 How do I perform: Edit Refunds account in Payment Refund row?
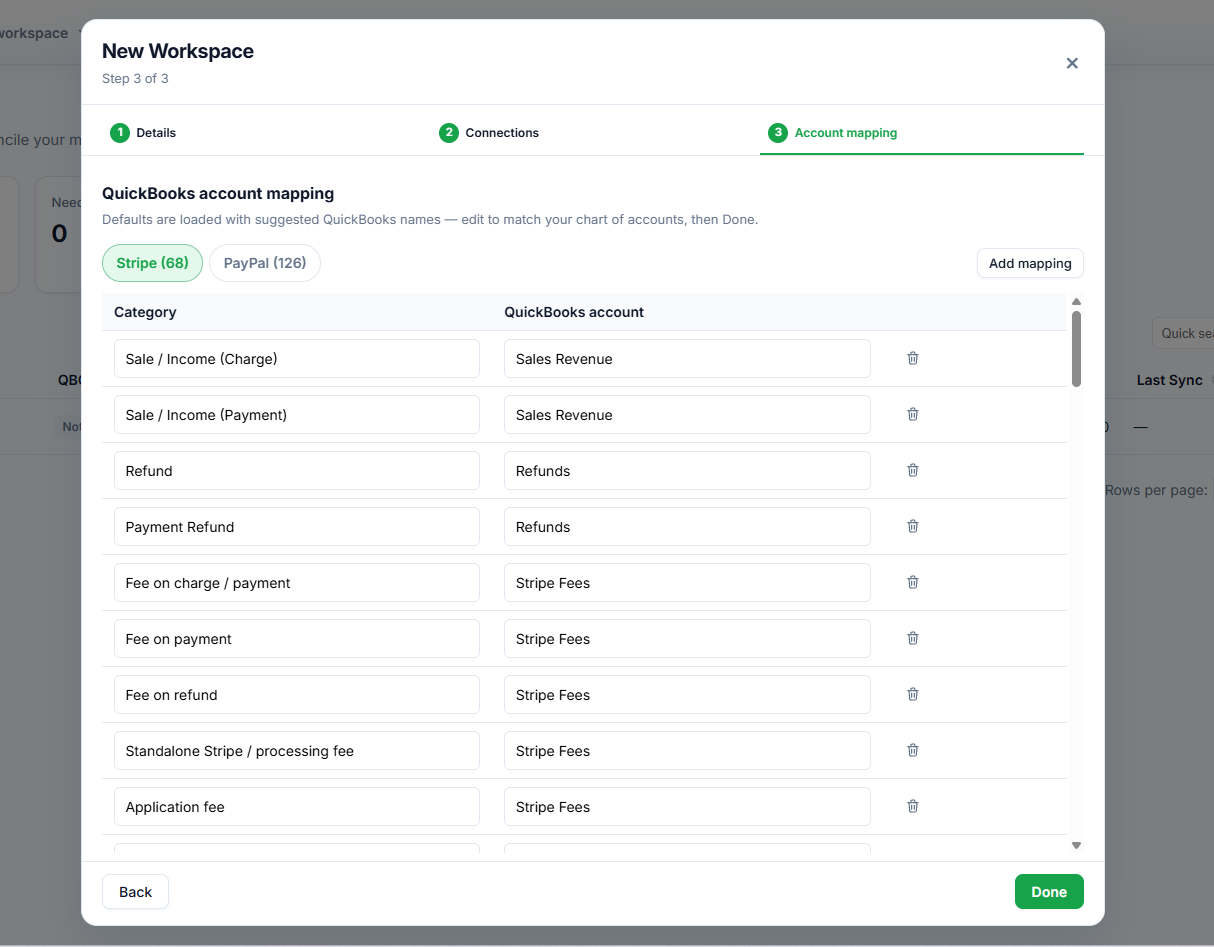(687, 527)
